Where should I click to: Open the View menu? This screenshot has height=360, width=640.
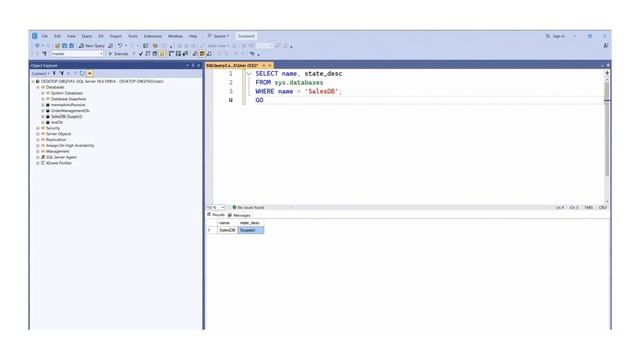click(71, 36)
